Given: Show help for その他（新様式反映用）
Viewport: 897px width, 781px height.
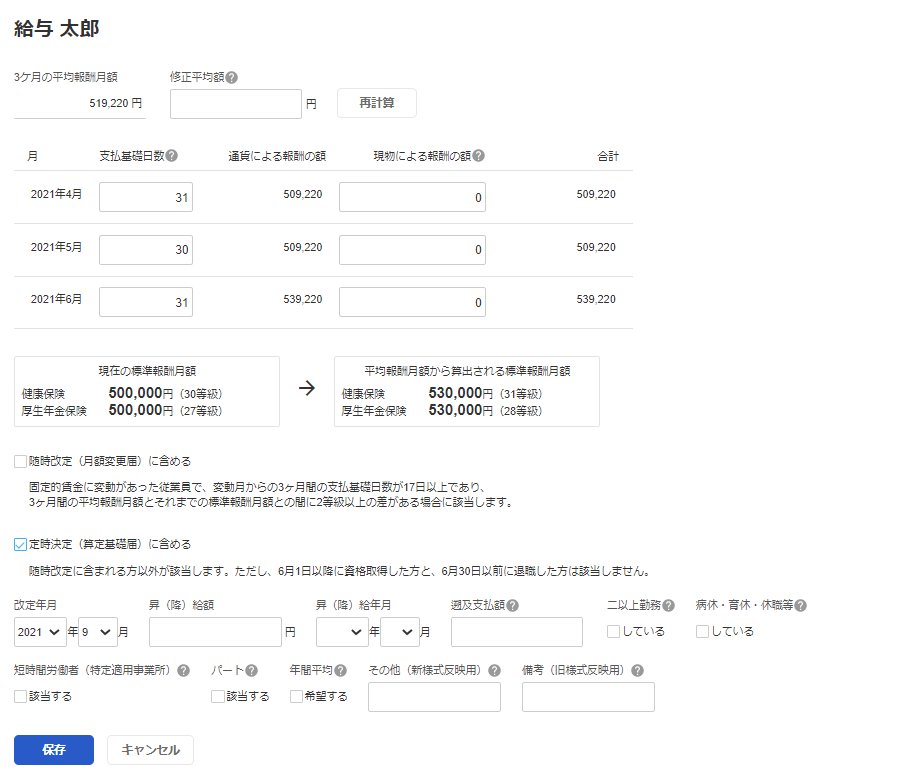Looking at the screenshot, I should pos(495,671).
